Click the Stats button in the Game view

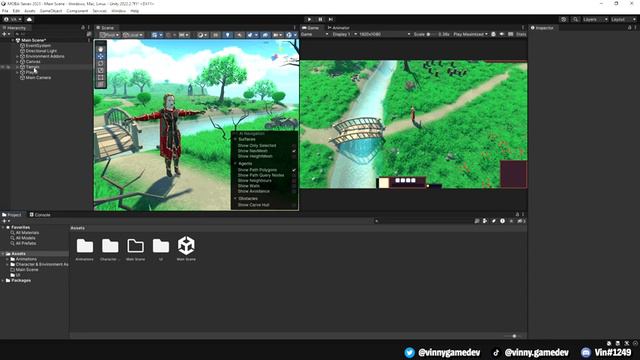(x=521, y=34)
